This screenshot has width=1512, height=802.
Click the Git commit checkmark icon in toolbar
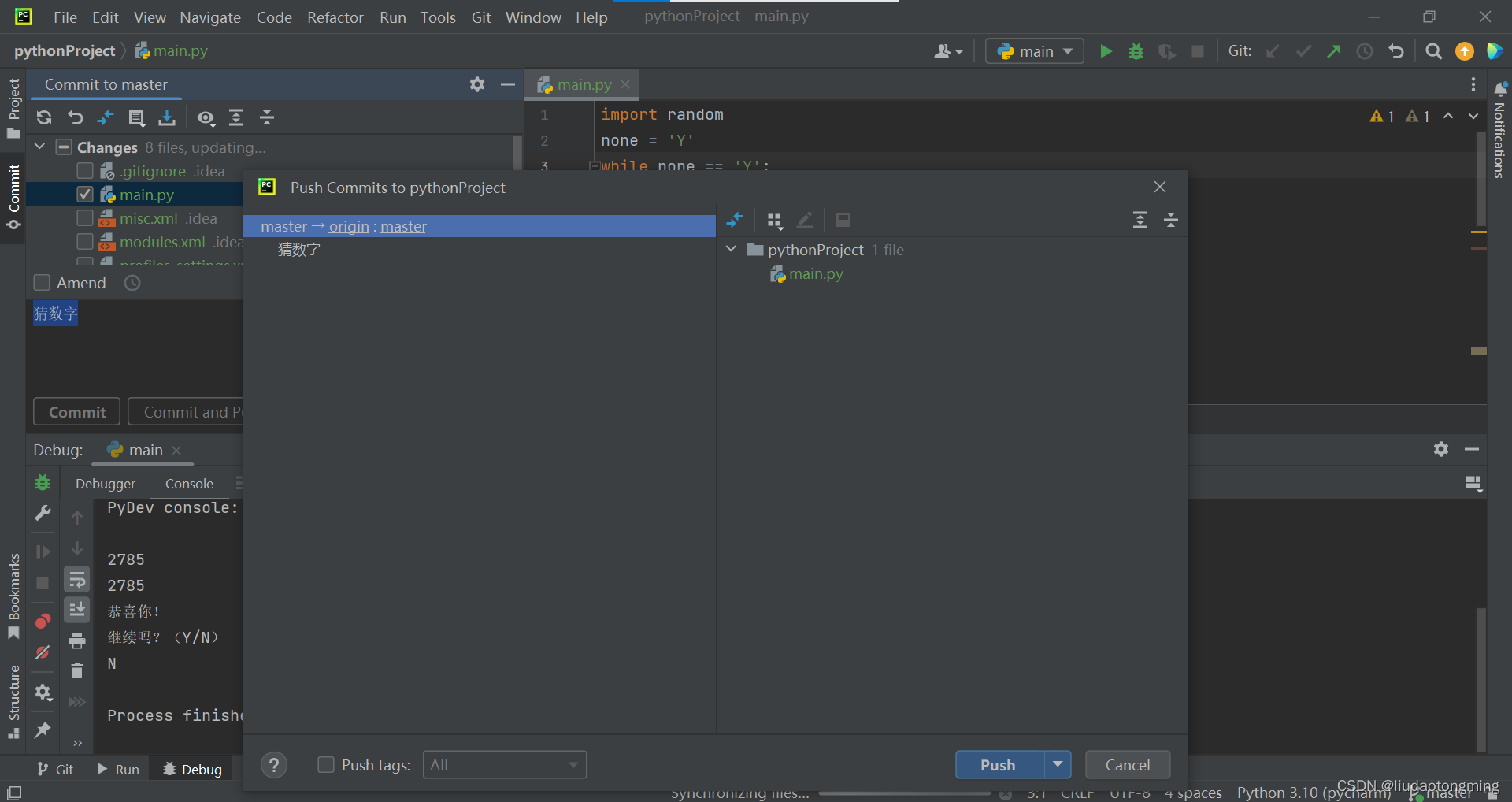coord(1303,51)
